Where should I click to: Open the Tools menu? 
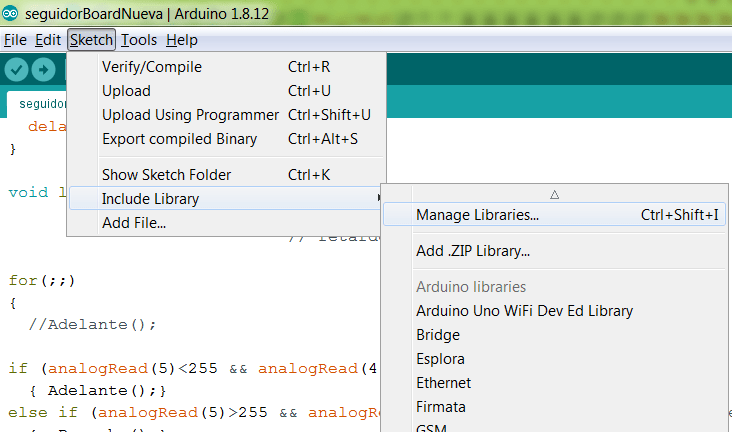click(x=139, y=40)
